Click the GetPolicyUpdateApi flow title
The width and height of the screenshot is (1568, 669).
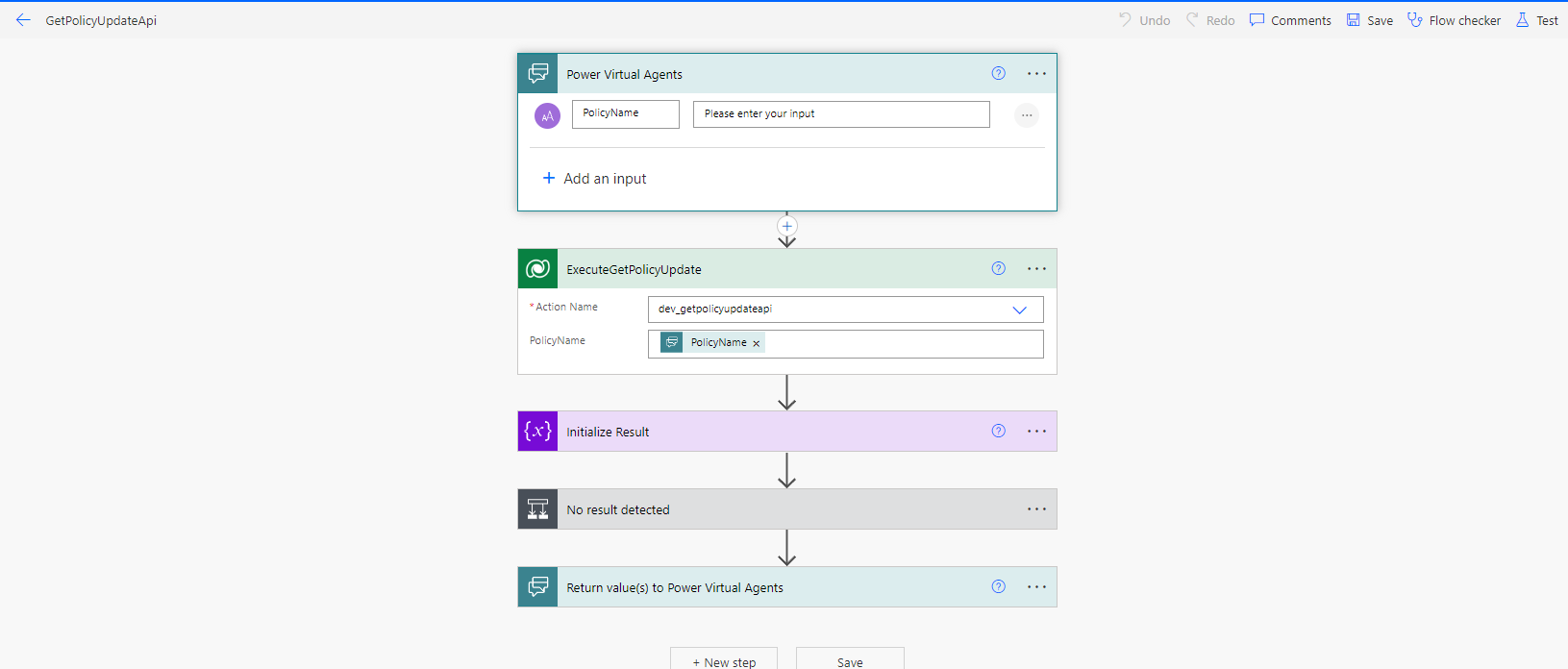click(x=101, y=20)
